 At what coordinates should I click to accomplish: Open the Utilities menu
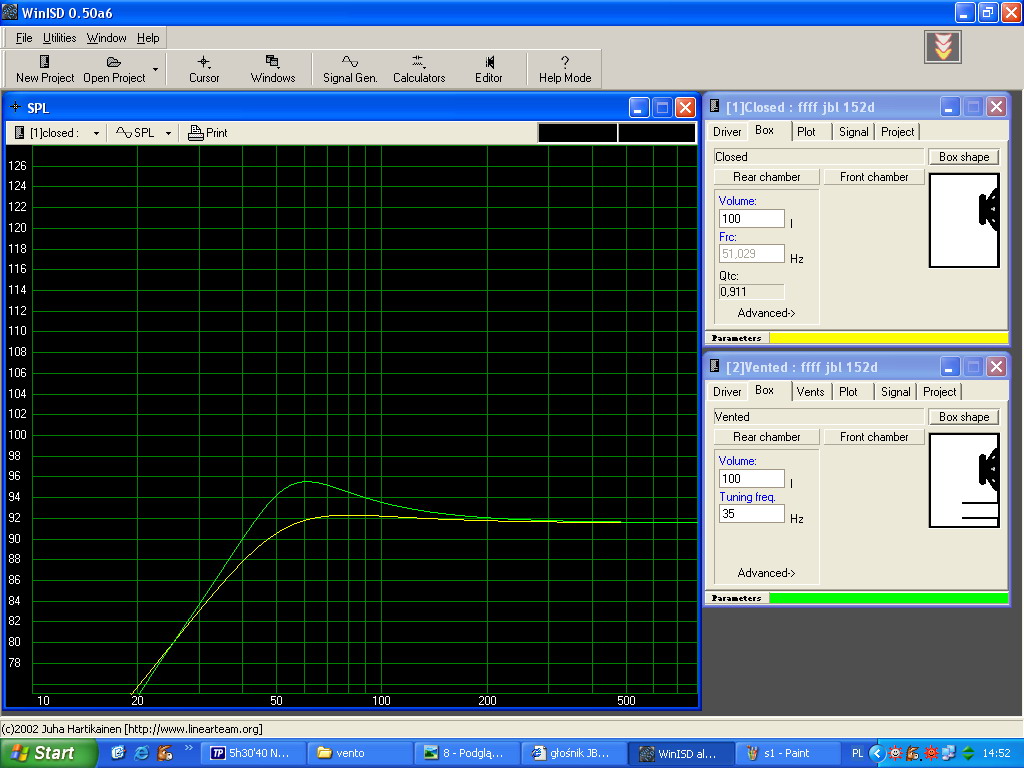coord(59,38)
